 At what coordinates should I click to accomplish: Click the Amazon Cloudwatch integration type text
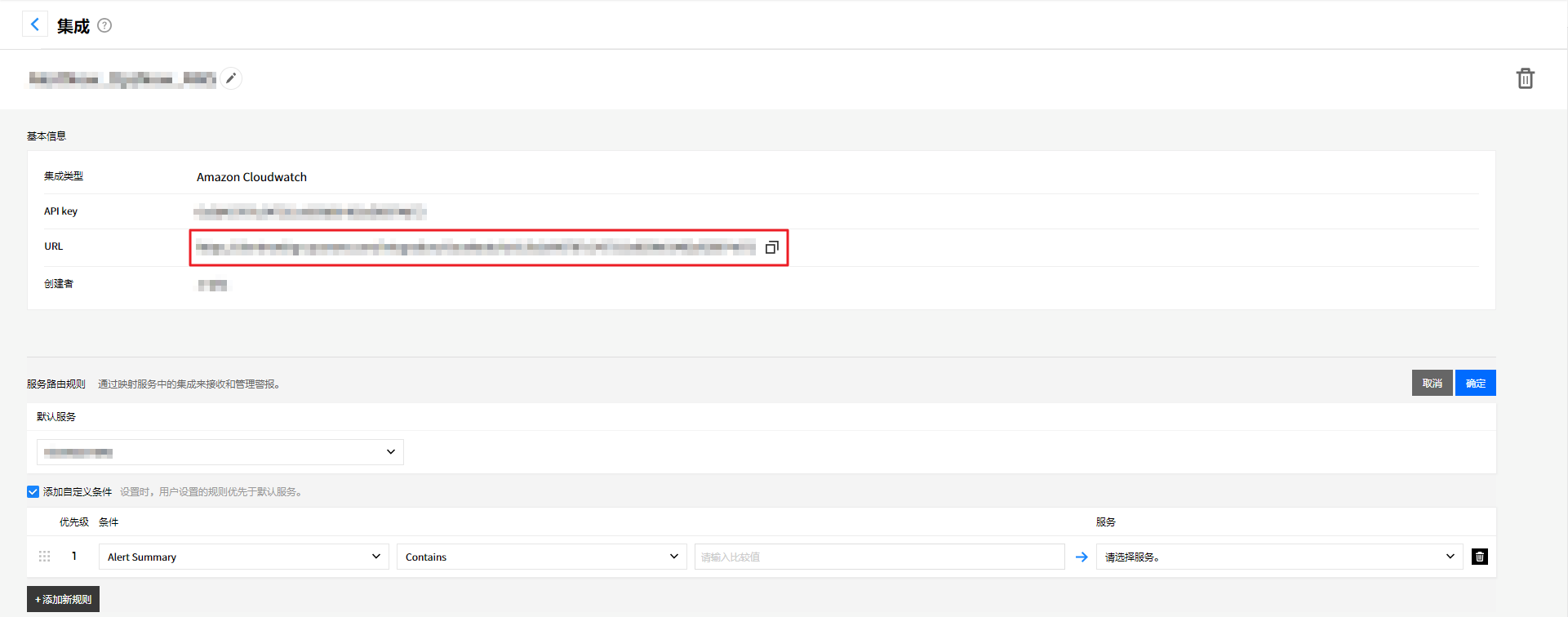coord(251,177)
